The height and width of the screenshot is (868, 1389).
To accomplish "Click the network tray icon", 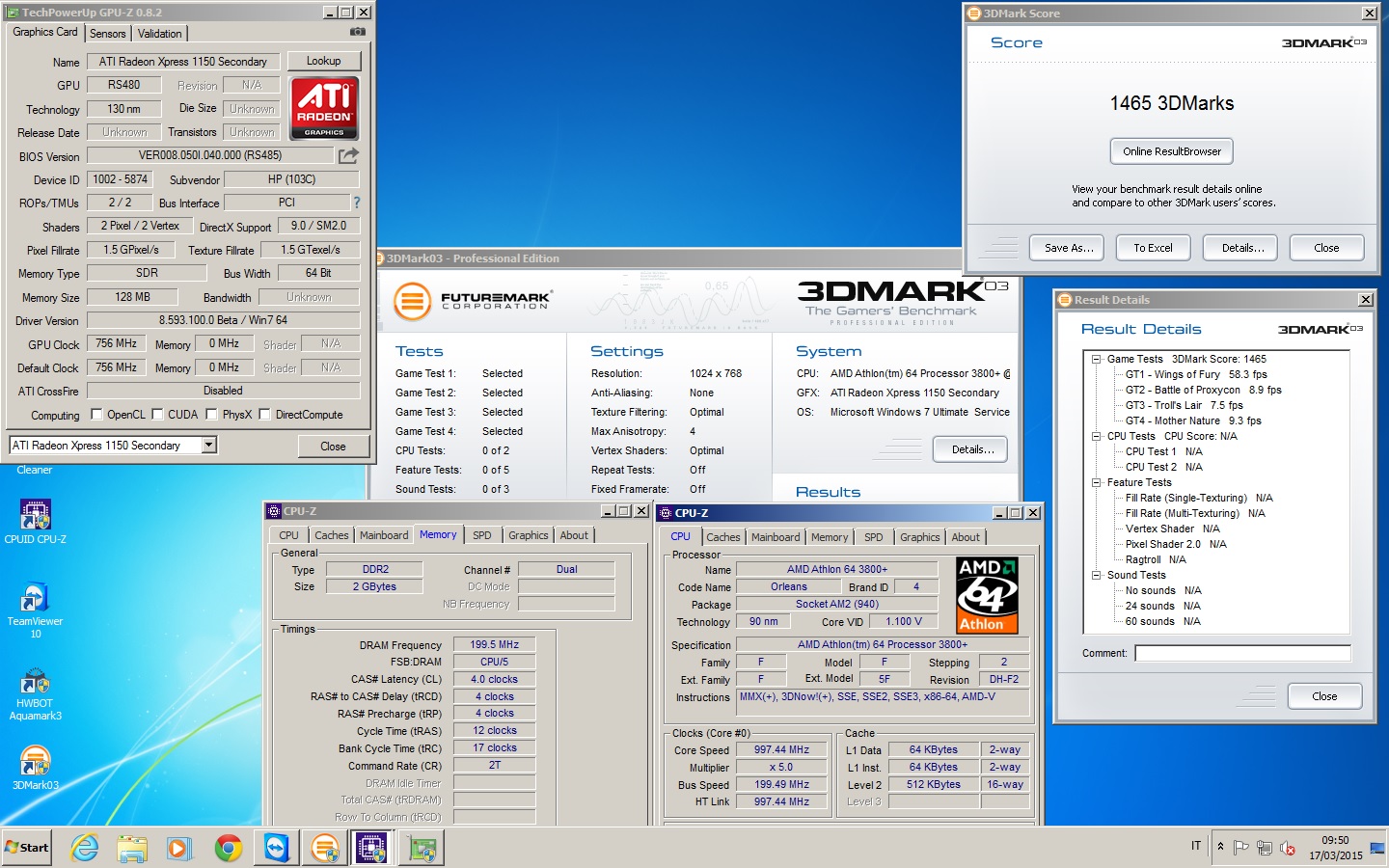I will pyautogui.click(x=1265, y=849).
